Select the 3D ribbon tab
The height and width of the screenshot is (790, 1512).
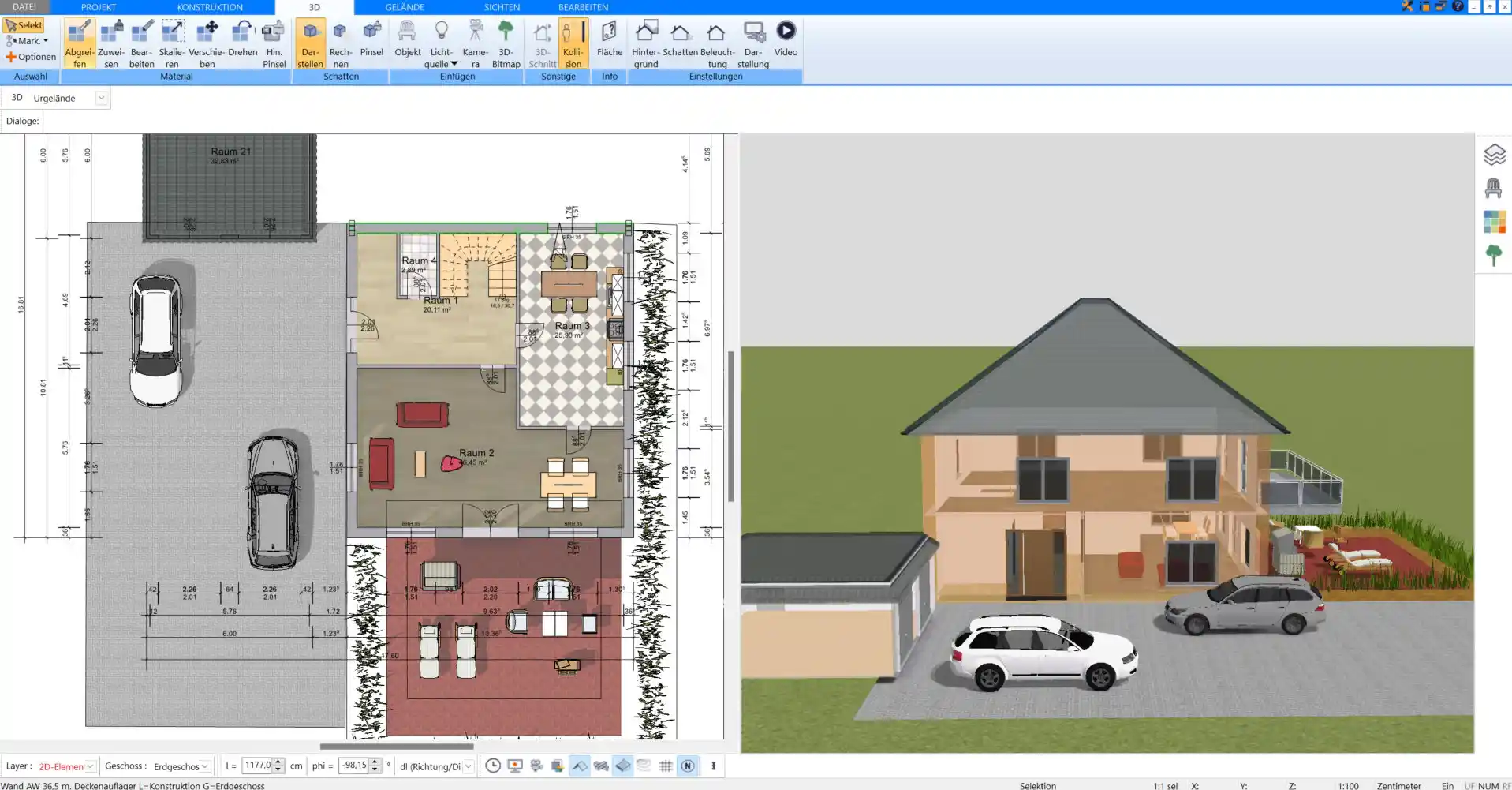coord(315,7)
